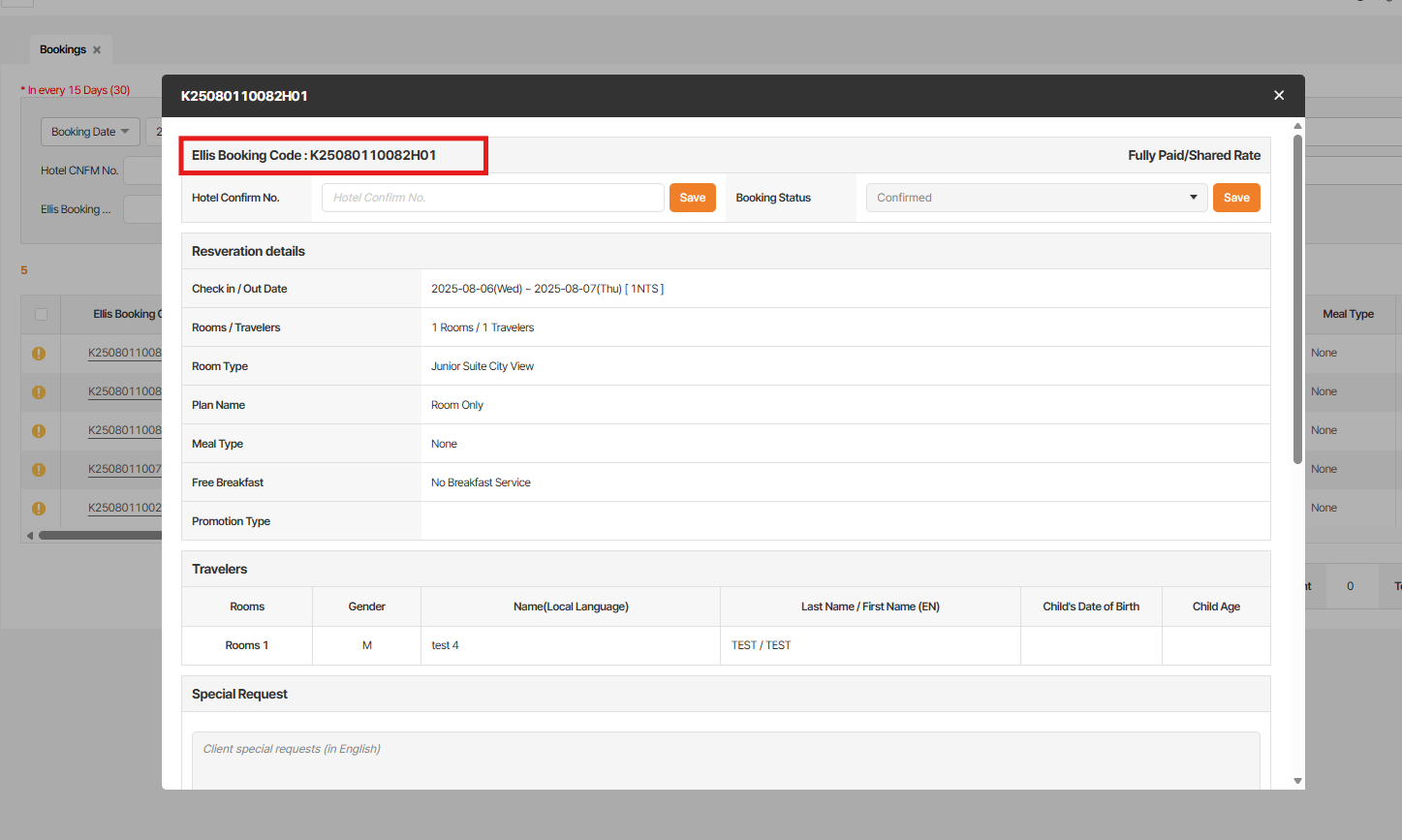The width and height of the screenshot is (1402, 840).
Task: Click the warning icon in the third booking row
Action: click(39, 431)
